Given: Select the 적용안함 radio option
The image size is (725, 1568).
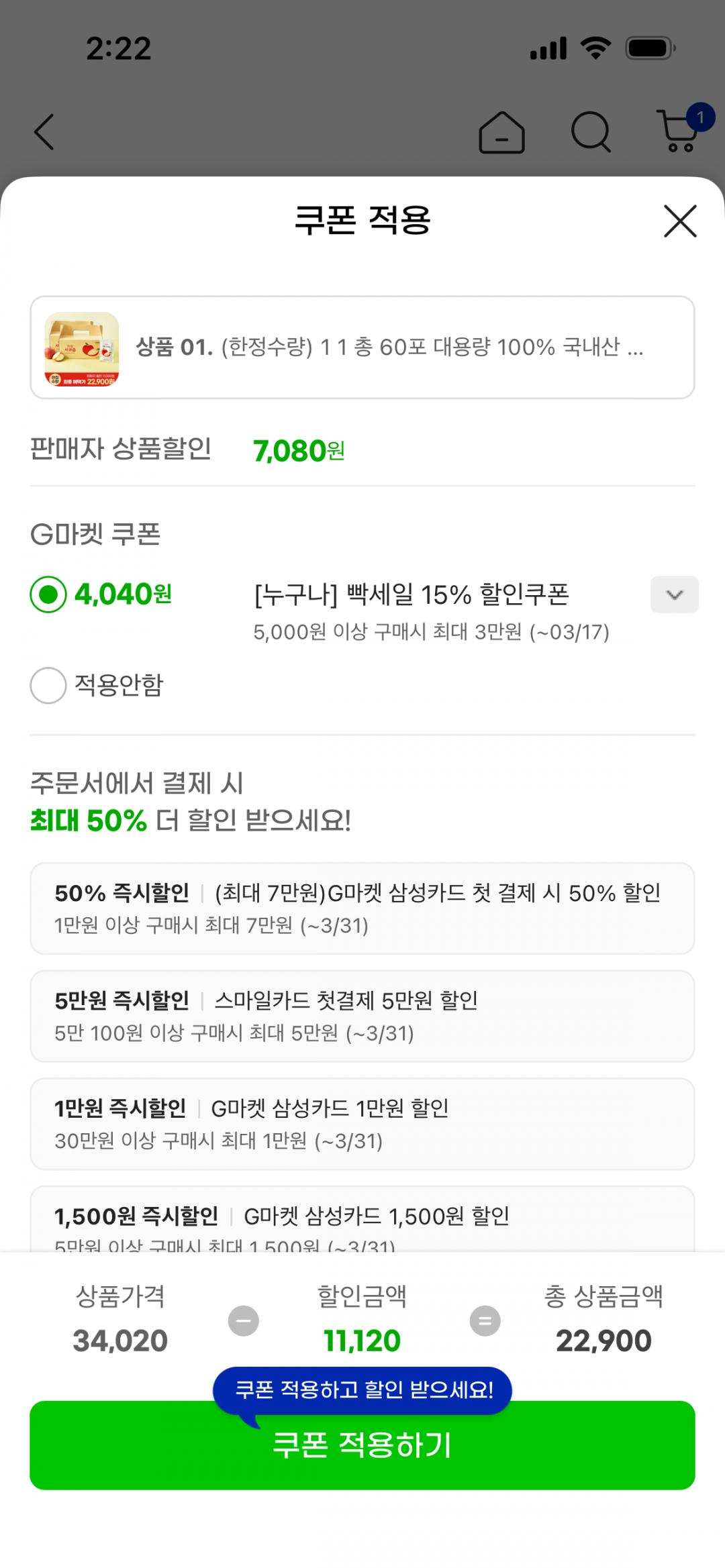Looking at the screenshot, I should [x=48, y=685].
